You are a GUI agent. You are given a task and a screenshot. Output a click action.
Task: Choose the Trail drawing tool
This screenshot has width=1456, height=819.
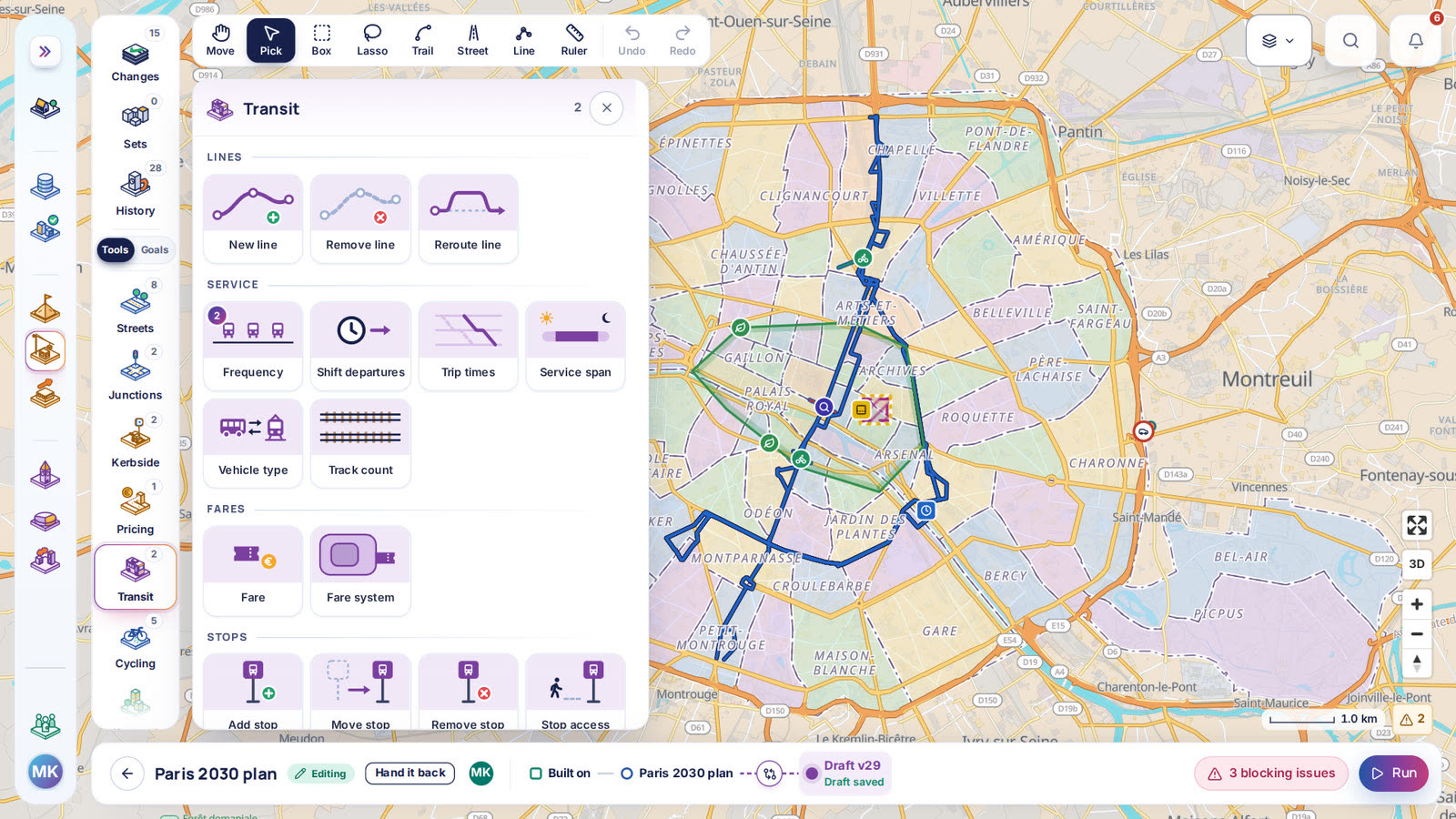click(x=422, y=40)
